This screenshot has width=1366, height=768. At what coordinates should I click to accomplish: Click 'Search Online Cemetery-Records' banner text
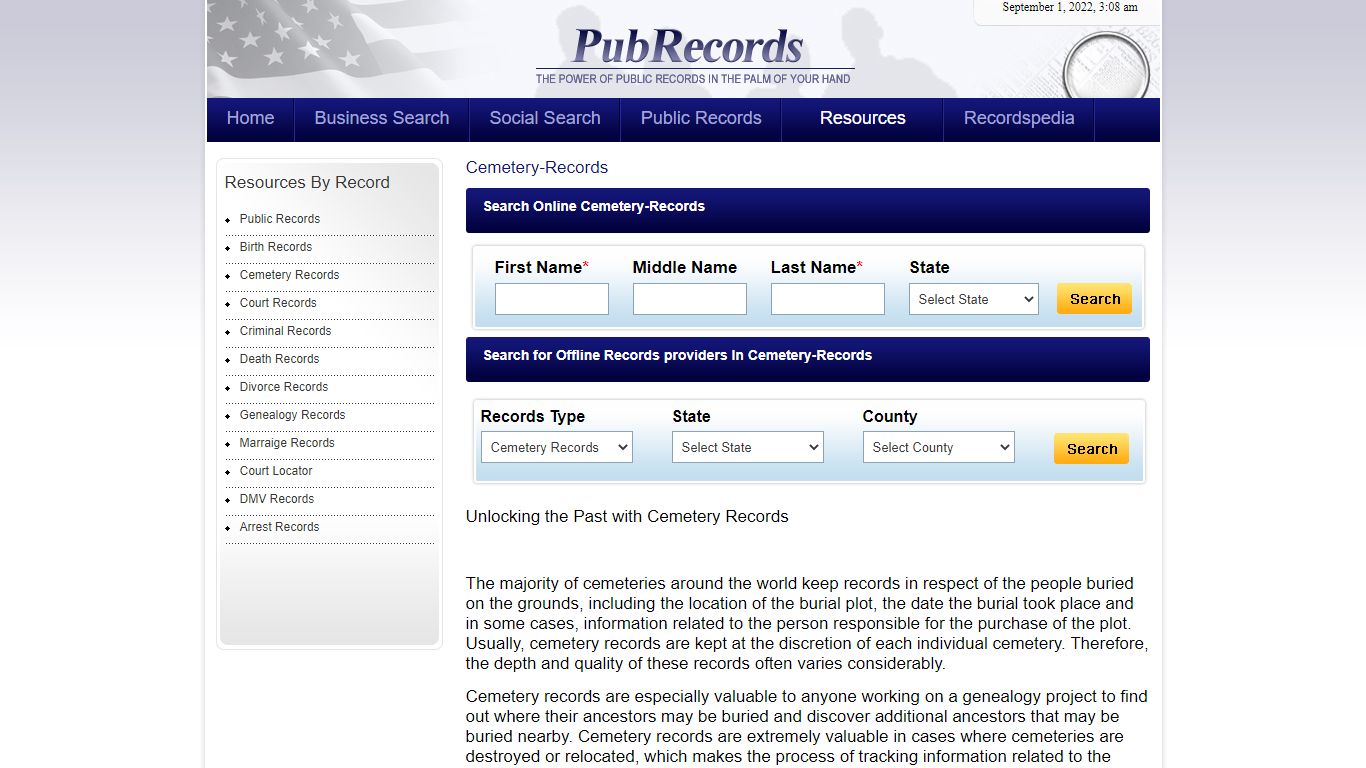[594, 206]
